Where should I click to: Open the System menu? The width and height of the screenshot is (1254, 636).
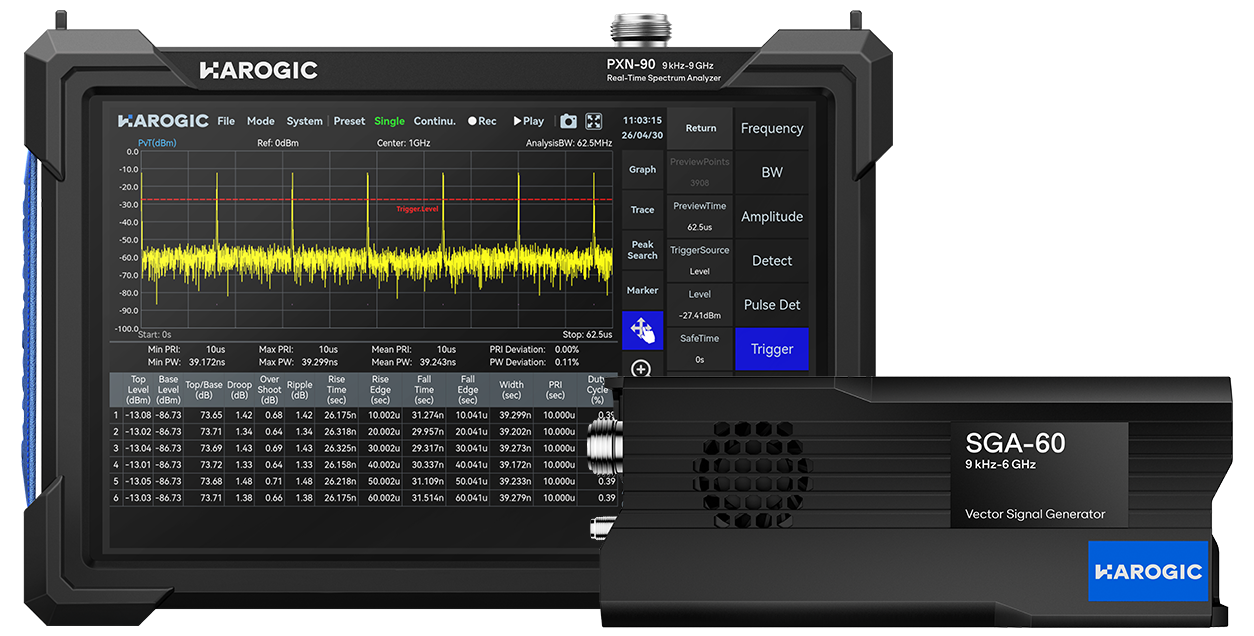(304, 121)
